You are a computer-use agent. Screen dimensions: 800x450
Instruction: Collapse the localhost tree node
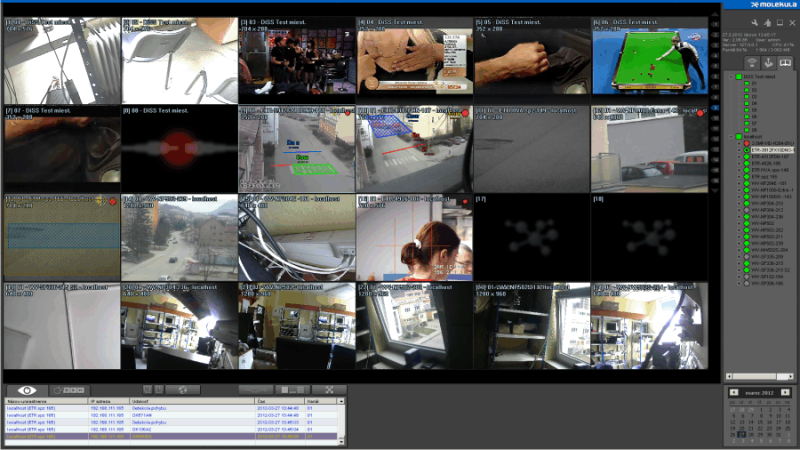pyautogui.click(x=731, y=136)
